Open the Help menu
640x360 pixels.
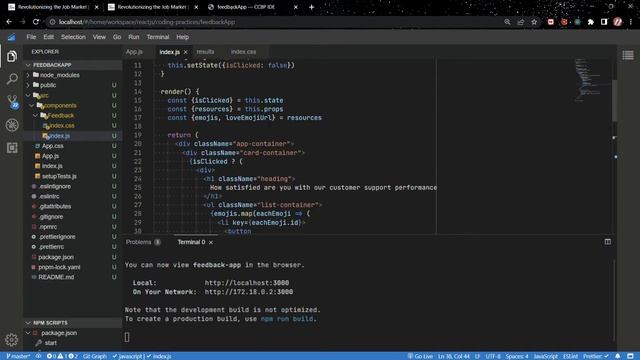pyautogui.click(x=182, y=37)
